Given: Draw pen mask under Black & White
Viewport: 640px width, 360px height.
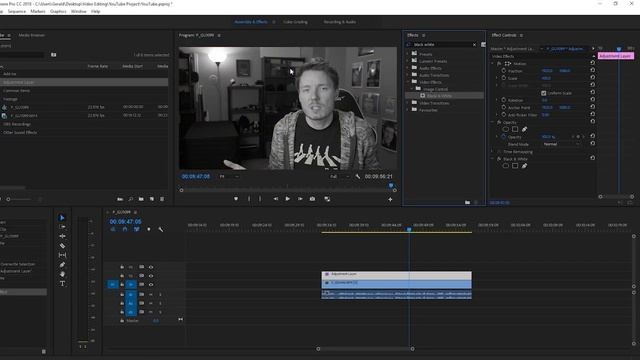Looking at the screenshot, I should [524, 166].
